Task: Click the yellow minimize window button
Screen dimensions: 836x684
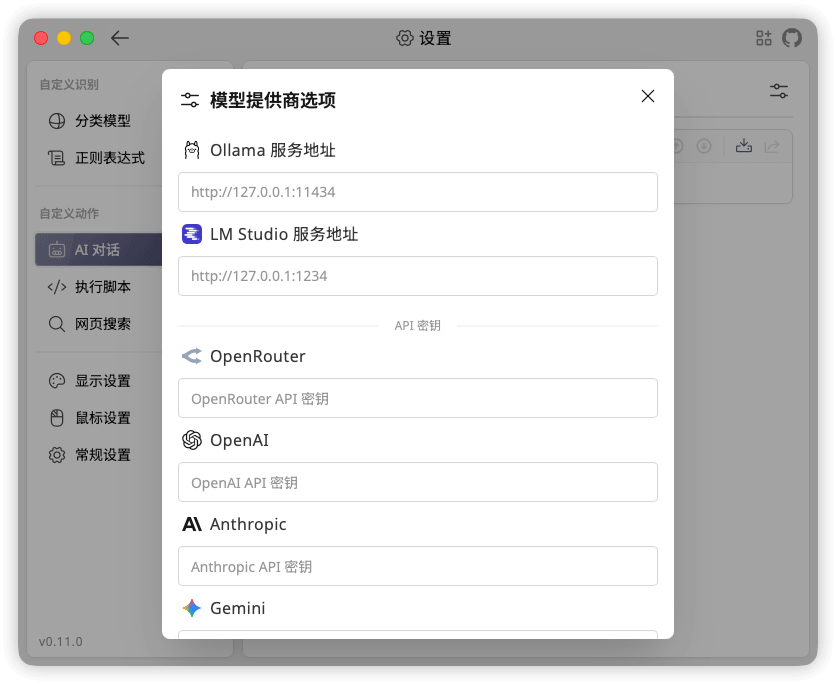Action: 64,38
